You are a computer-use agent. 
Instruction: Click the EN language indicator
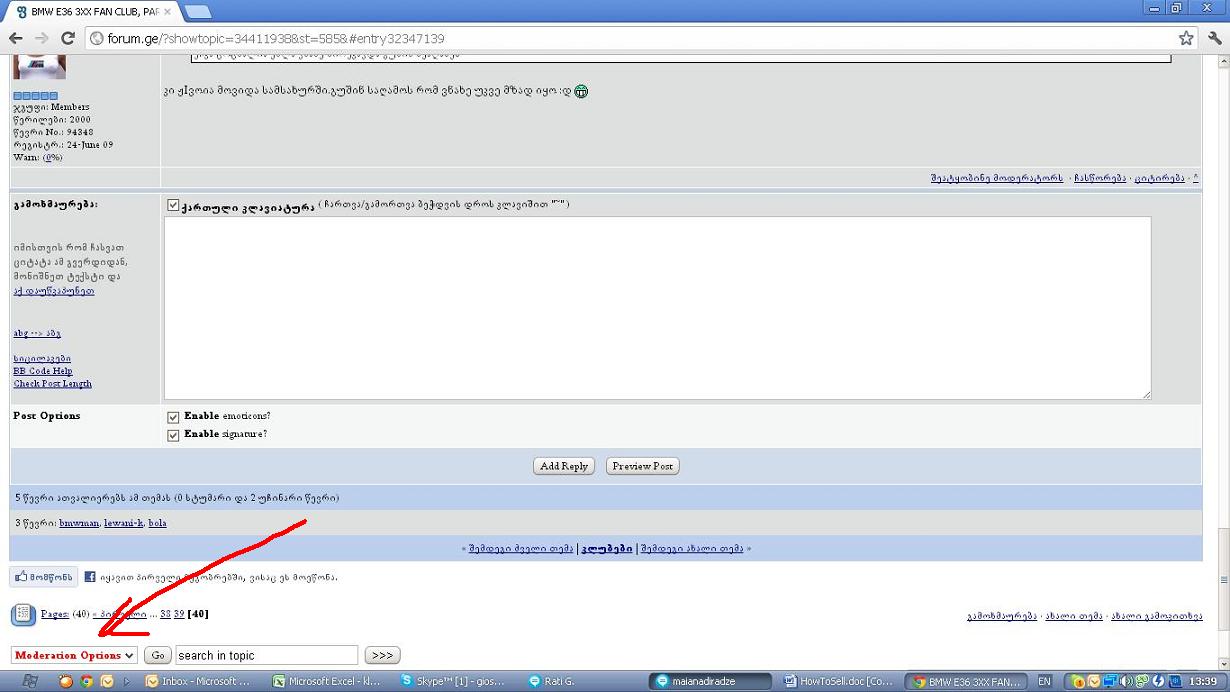(1044, 682)
